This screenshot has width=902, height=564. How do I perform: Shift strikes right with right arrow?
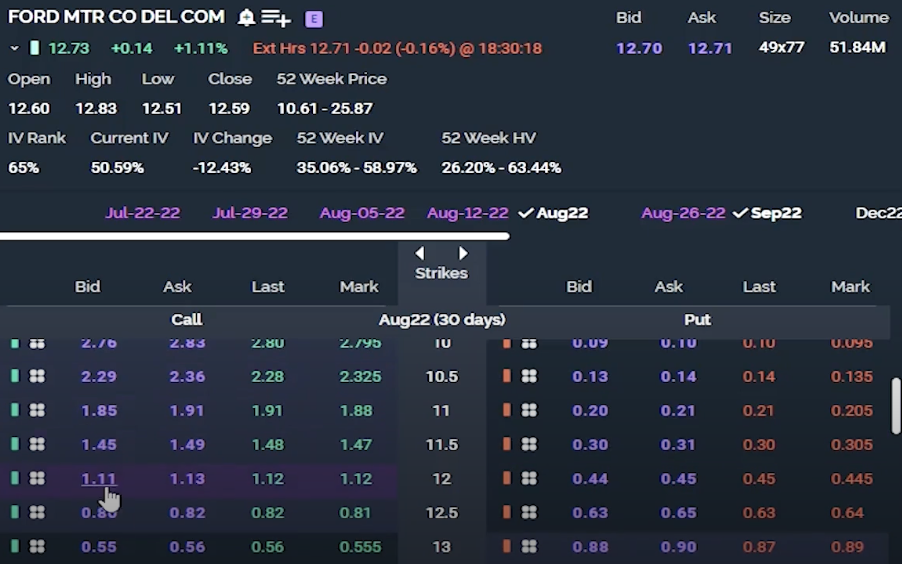(463, 253)
